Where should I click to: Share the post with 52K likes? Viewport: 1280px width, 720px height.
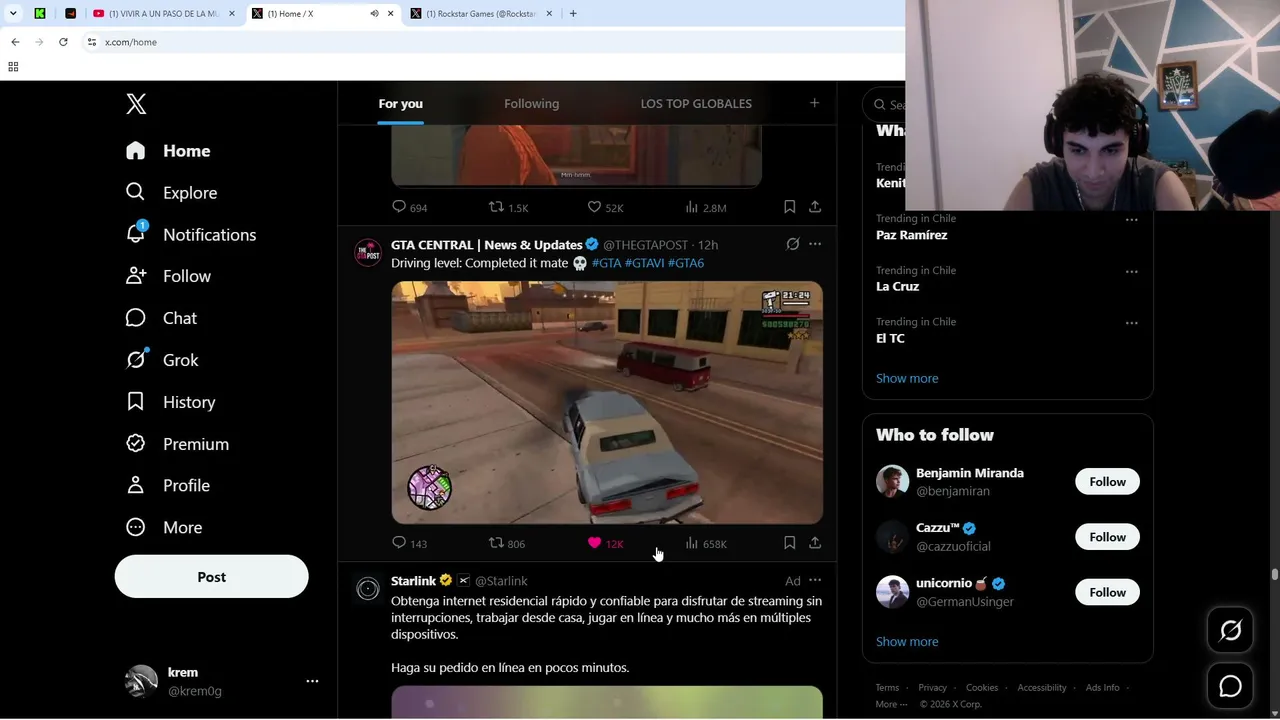(815, 207)
